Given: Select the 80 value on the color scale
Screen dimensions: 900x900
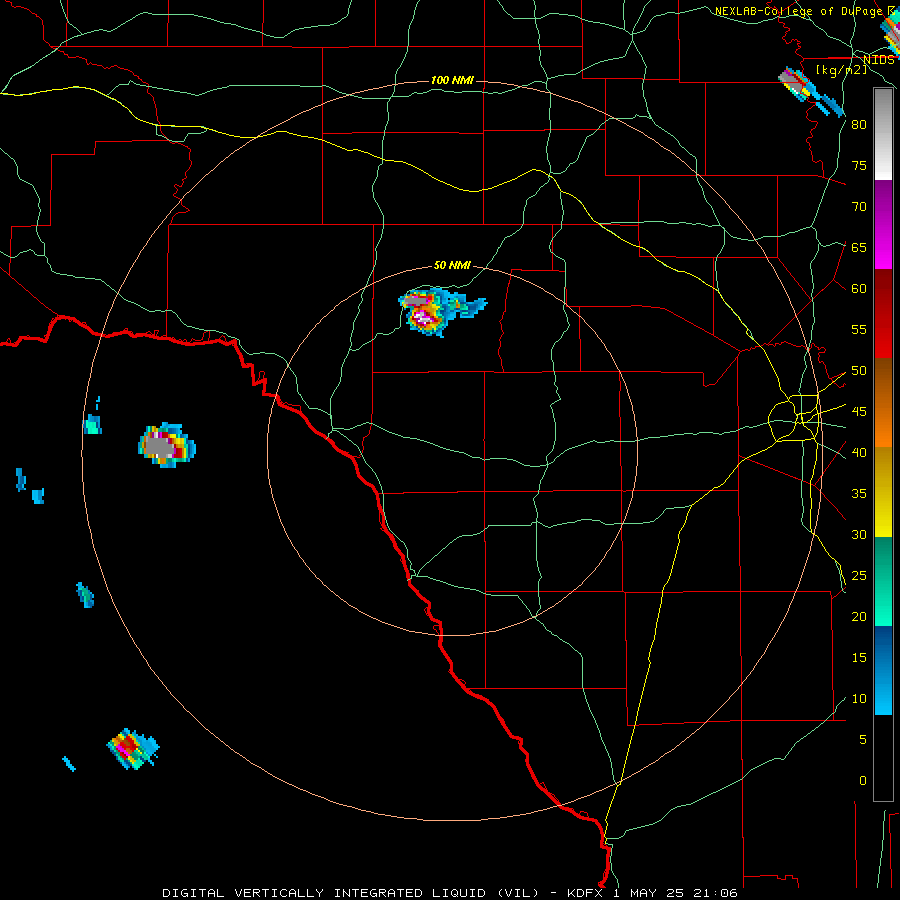Looking at the screenshot, I should coord(859,125).
